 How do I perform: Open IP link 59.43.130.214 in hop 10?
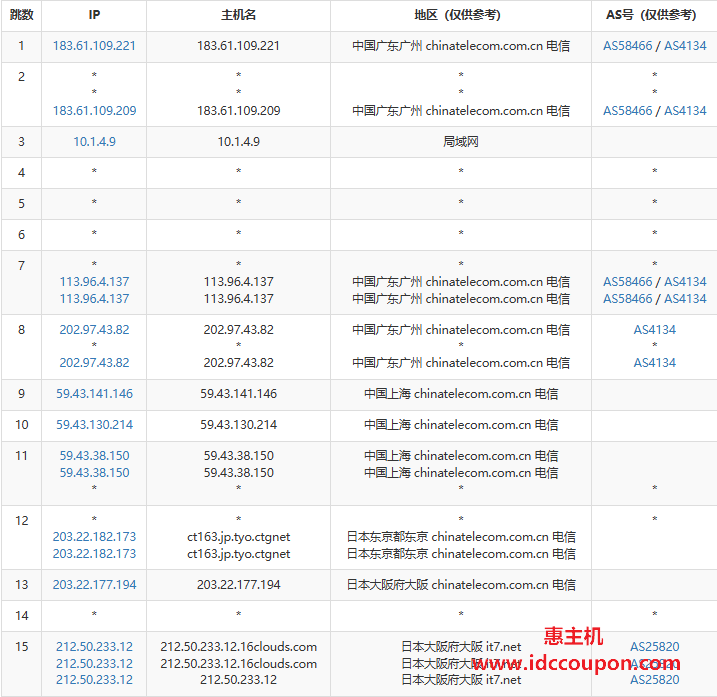[x=94, y=425]
